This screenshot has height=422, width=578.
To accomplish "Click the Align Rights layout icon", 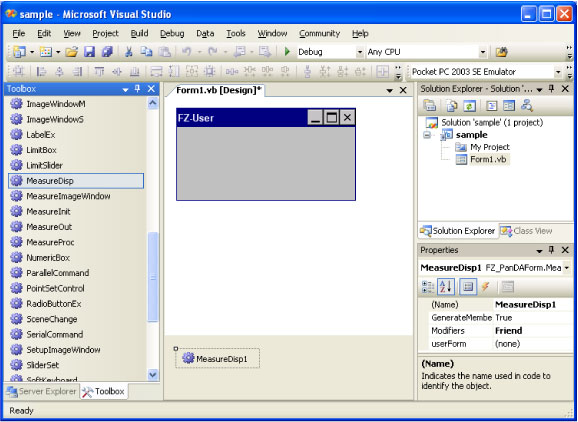I will [x=77, y=72].
